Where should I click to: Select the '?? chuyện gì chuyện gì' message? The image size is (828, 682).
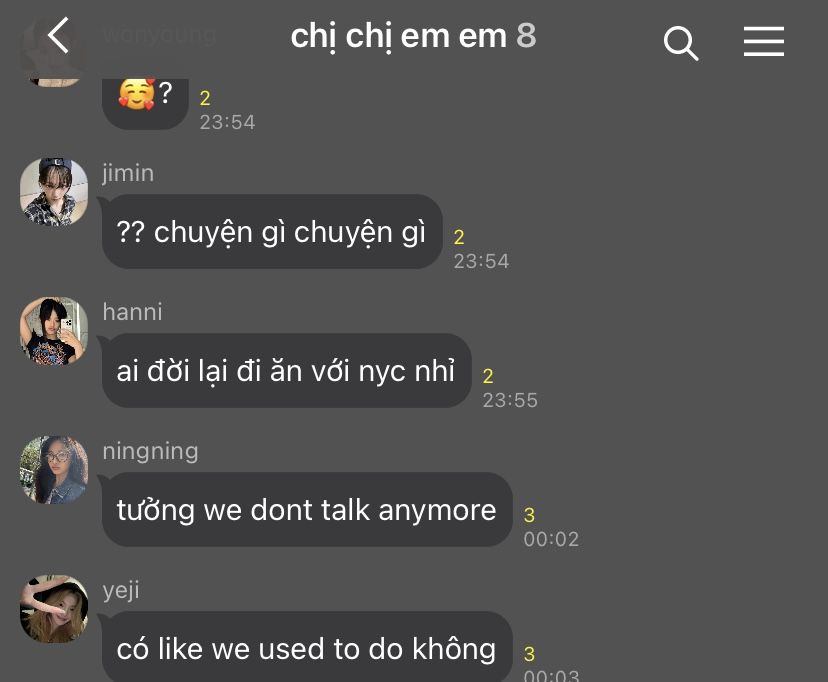coord(272,232)
